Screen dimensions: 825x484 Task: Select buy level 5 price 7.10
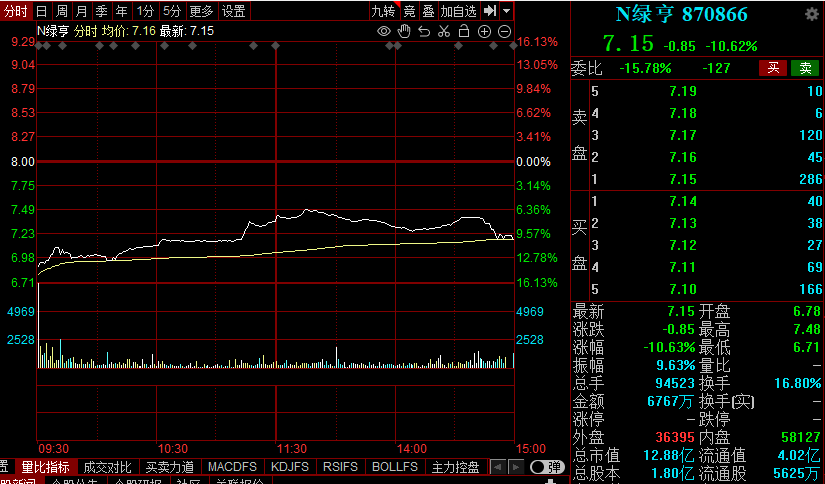pyautogui.click(x=683, y=289)
